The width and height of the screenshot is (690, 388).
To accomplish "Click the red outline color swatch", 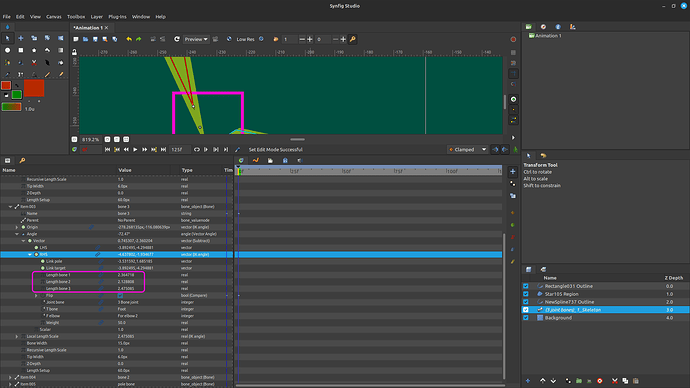I will click(6, 85).
